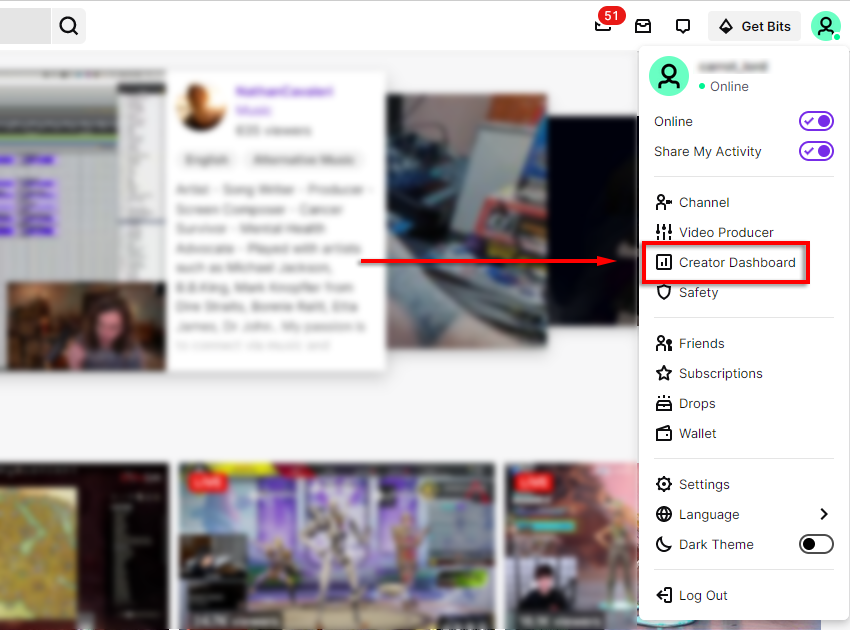Toggle the Online status switch
Image resolution: width=850 pixels, height=630 pixels.
tap(816, 121)
